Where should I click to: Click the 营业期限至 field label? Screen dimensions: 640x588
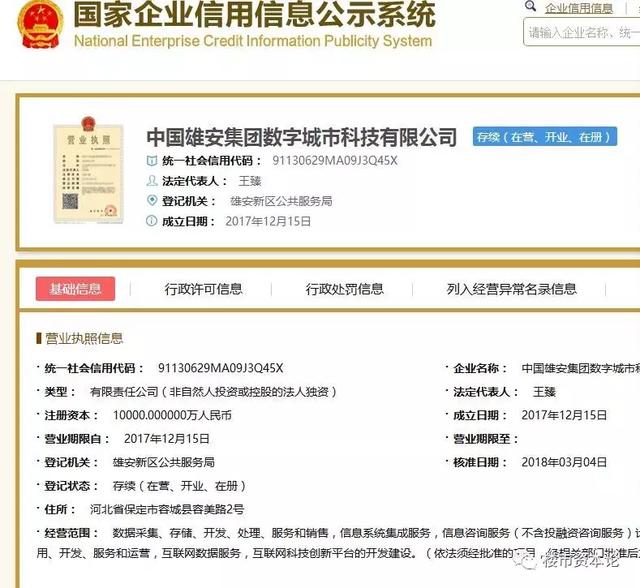pos(485,439)
